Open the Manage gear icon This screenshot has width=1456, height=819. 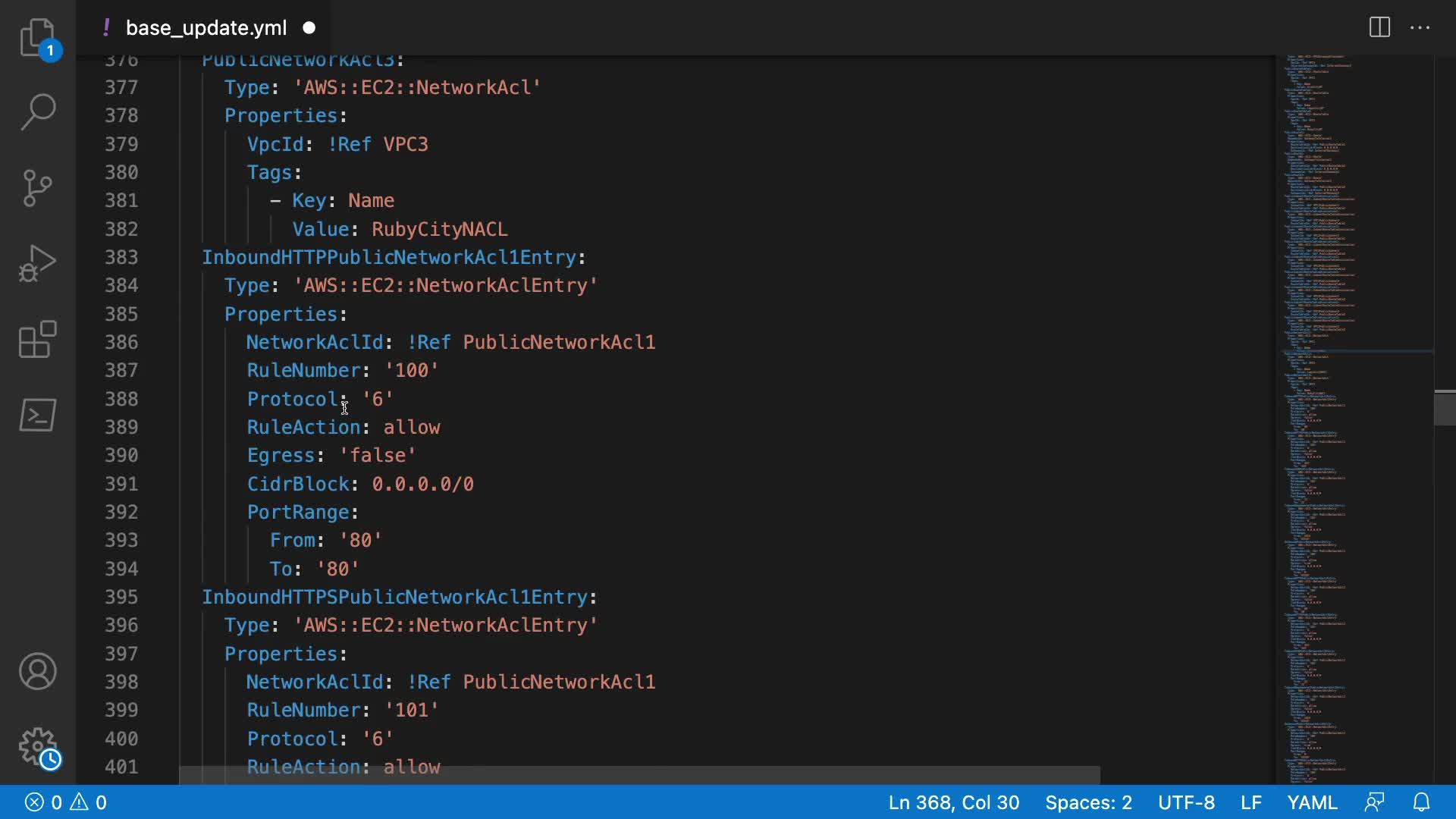tap(37, 747)
